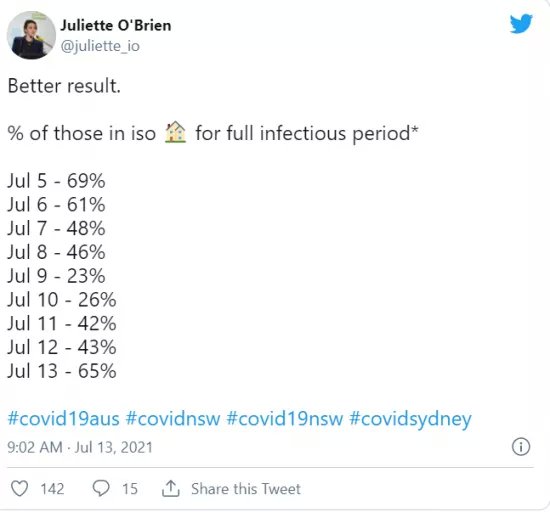Open the tweet info icon
This screenshot has width=550, height=512.
[521, 447]
